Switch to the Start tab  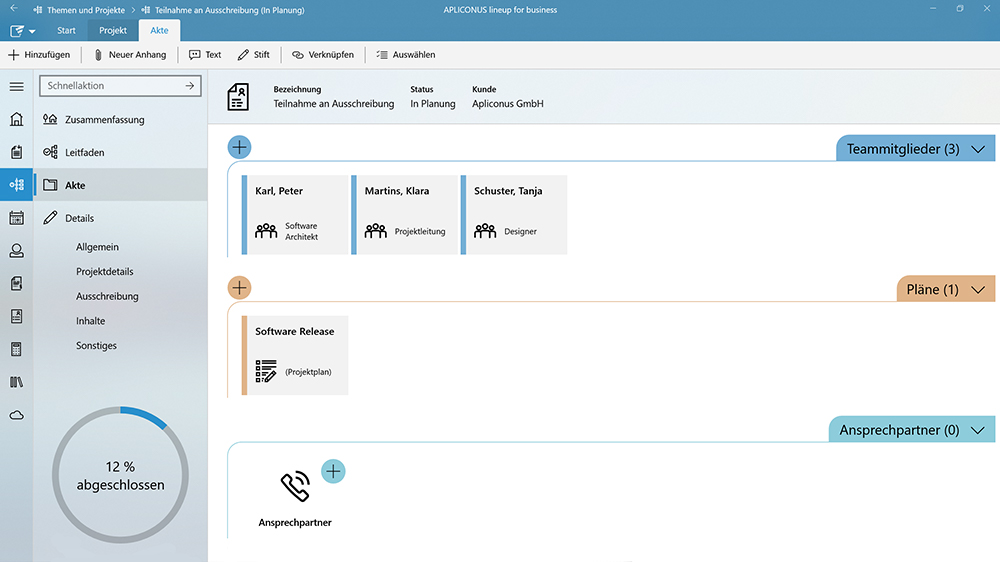(x=66, y=31)
